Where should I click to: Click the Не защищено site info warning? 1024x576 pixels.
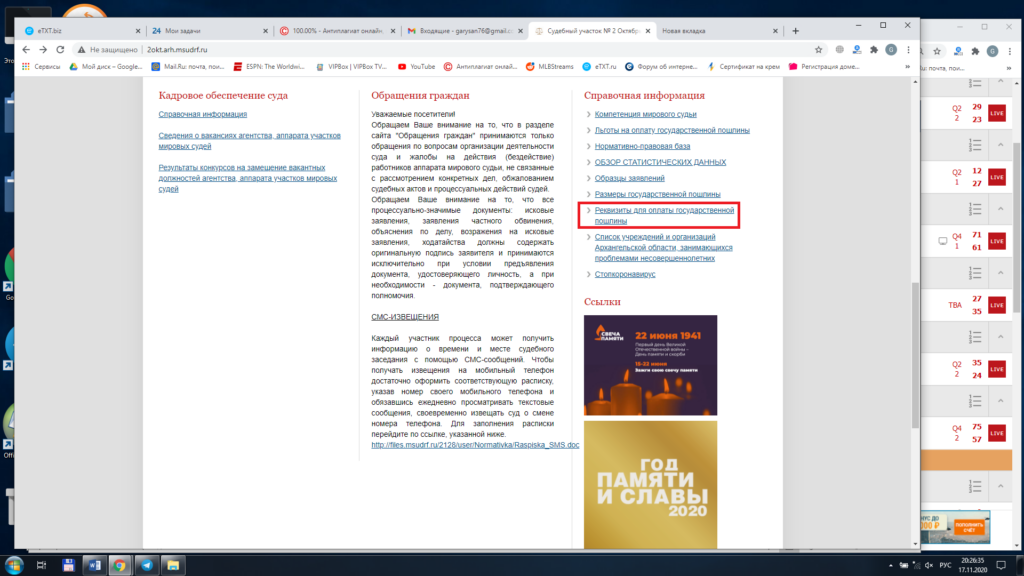point(108,50)
